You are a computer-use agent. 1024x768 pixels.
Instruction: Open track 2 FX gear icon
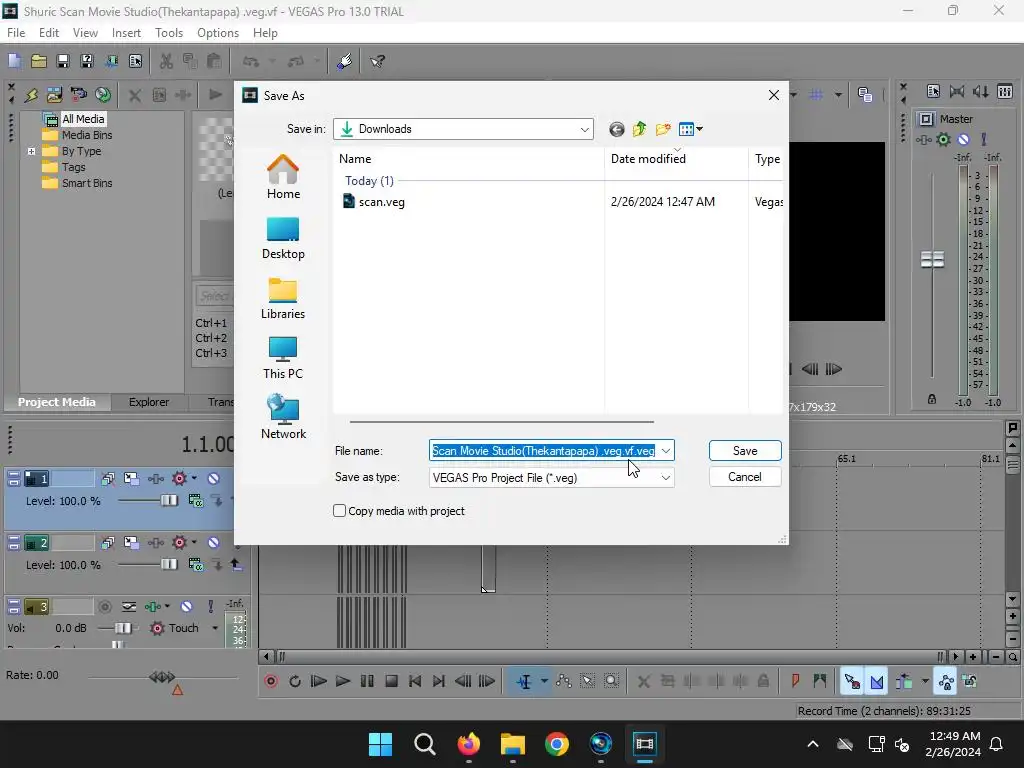(179, 543)
